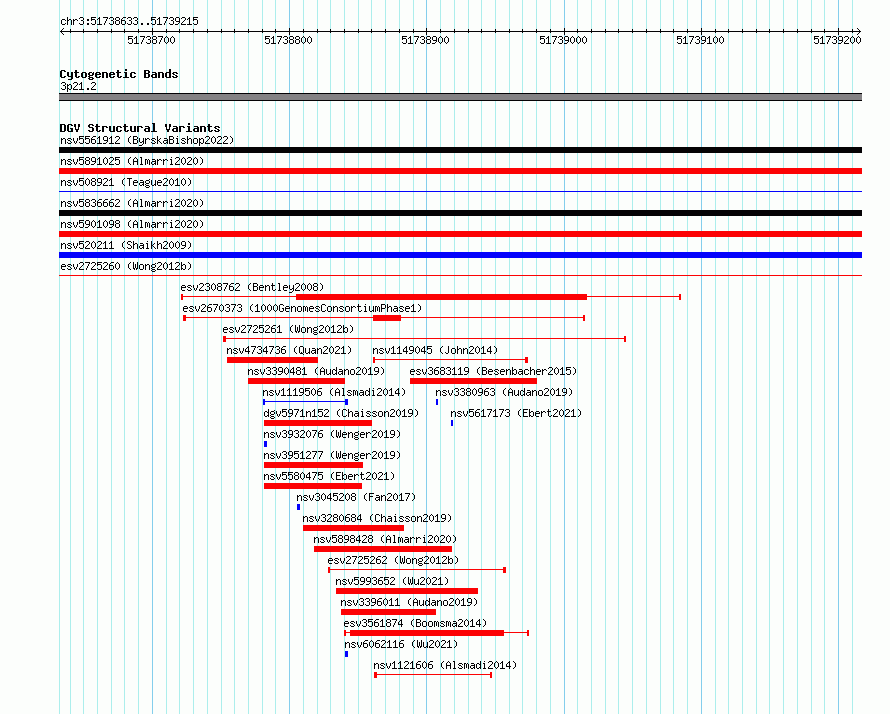Click the blue marker under nsv6062116

[346, 654]
